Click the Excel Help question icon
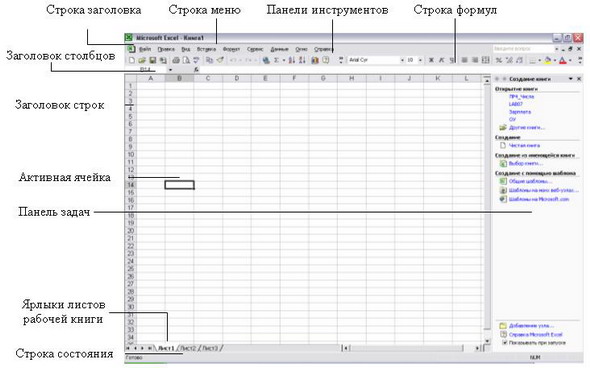The height and width of the screenshot is (368, 590). (326, 60)
